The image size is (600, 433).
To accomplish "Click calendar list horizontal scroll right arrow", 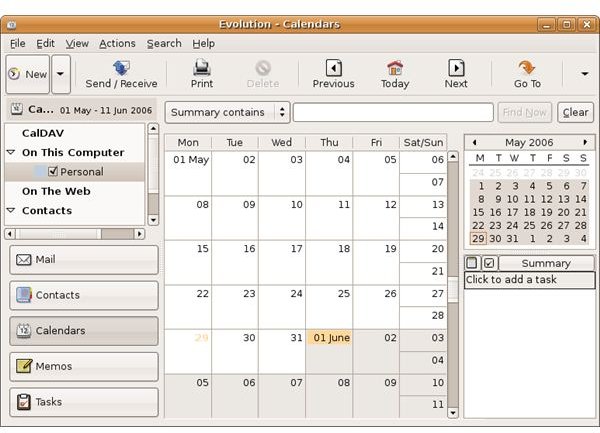I will click(x=140, y=233).
